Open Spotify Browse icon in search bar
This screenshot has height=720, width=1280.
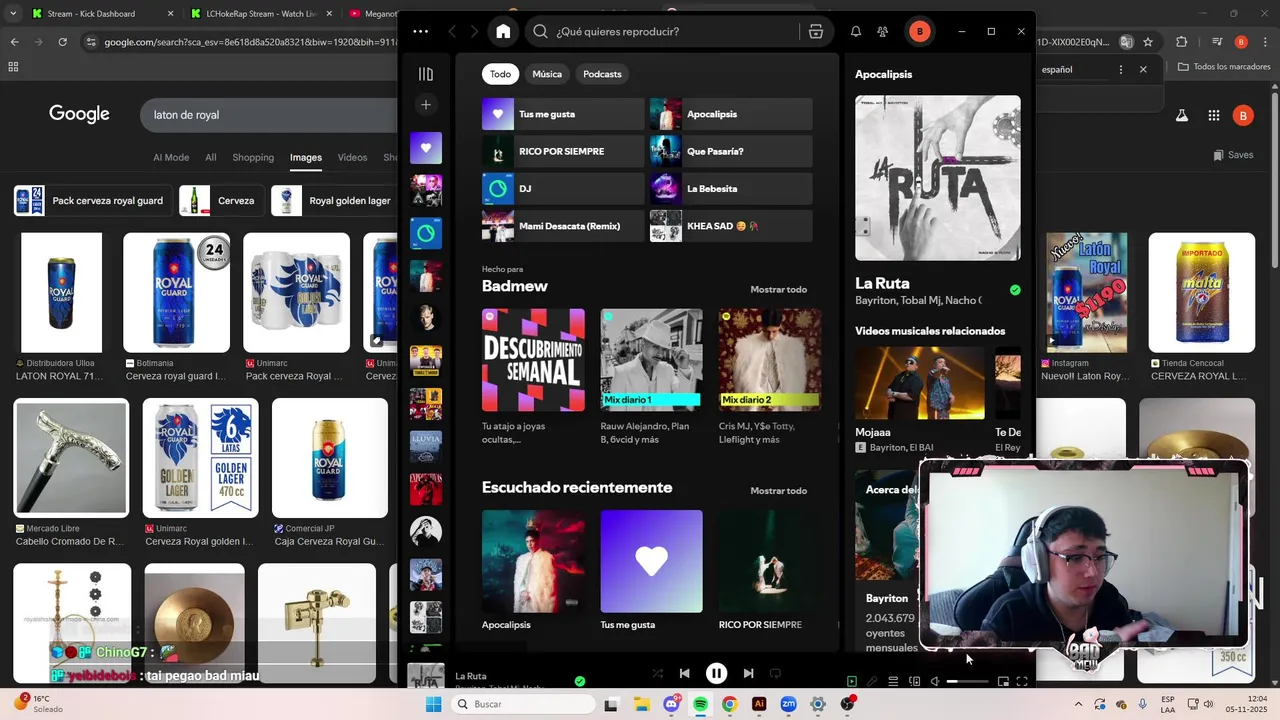pos(816,31)
